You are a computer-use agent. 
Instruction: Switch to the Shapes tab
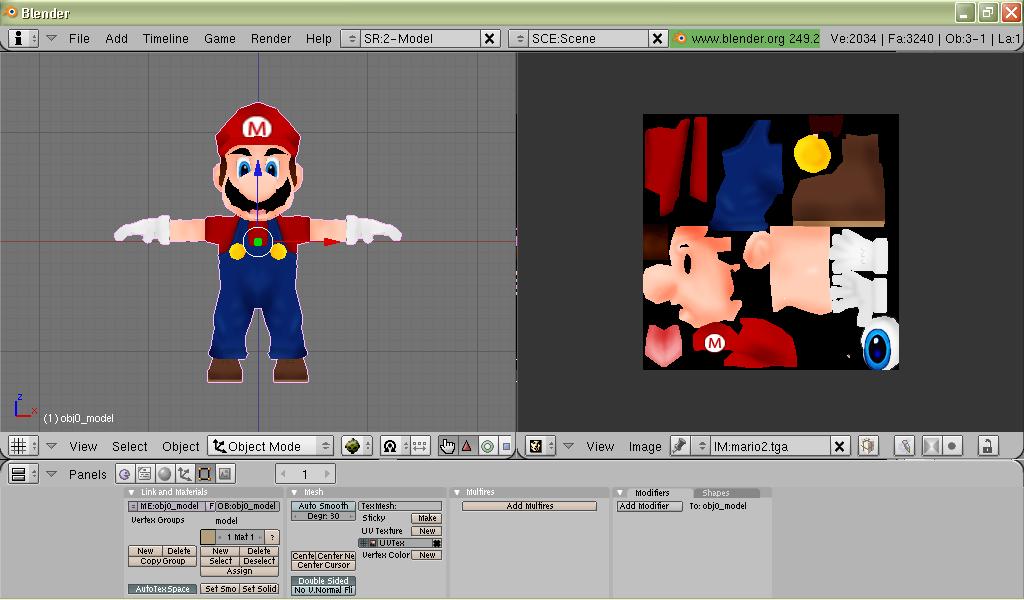(716, 492)
